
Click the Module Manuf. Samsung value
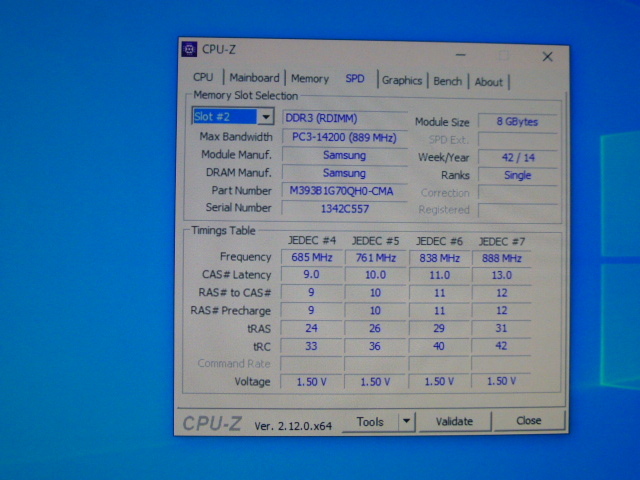[x=344, y=155]
